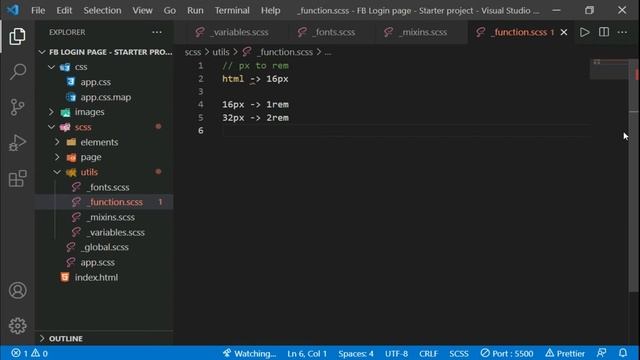
Task: Change line ending via CRLF item
Action: click(x=428, y=353)
